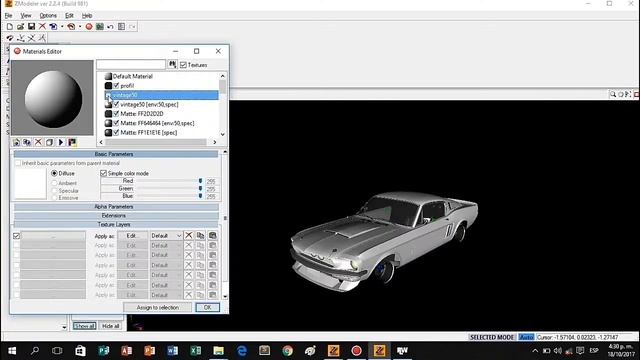Select the Diffuse radio button
This screenshot has width=640, height=360.
(x=54, y=173)
